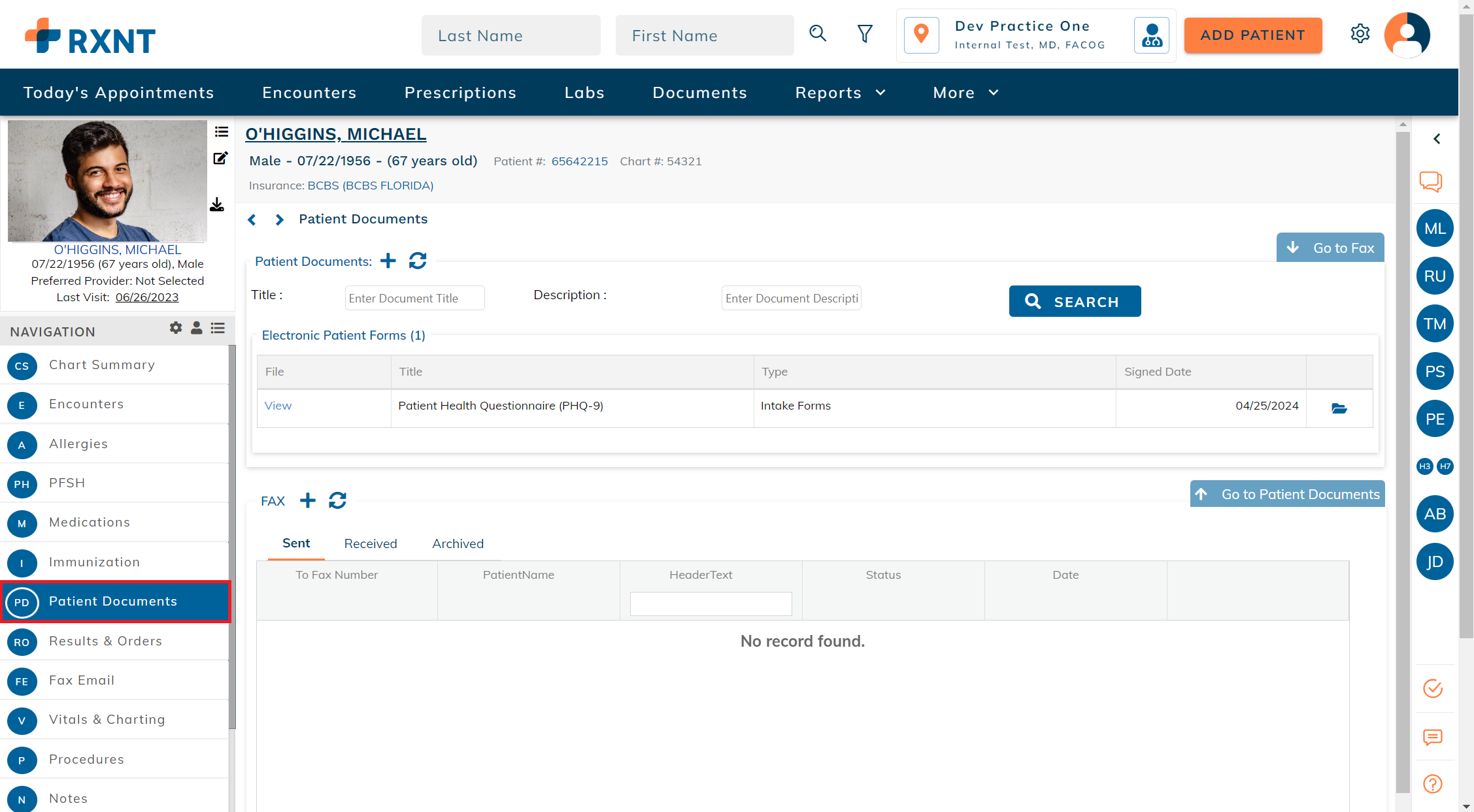Go to next page chevron
This screenshot has height=812, width=1474.
click(x=279, y=219)
